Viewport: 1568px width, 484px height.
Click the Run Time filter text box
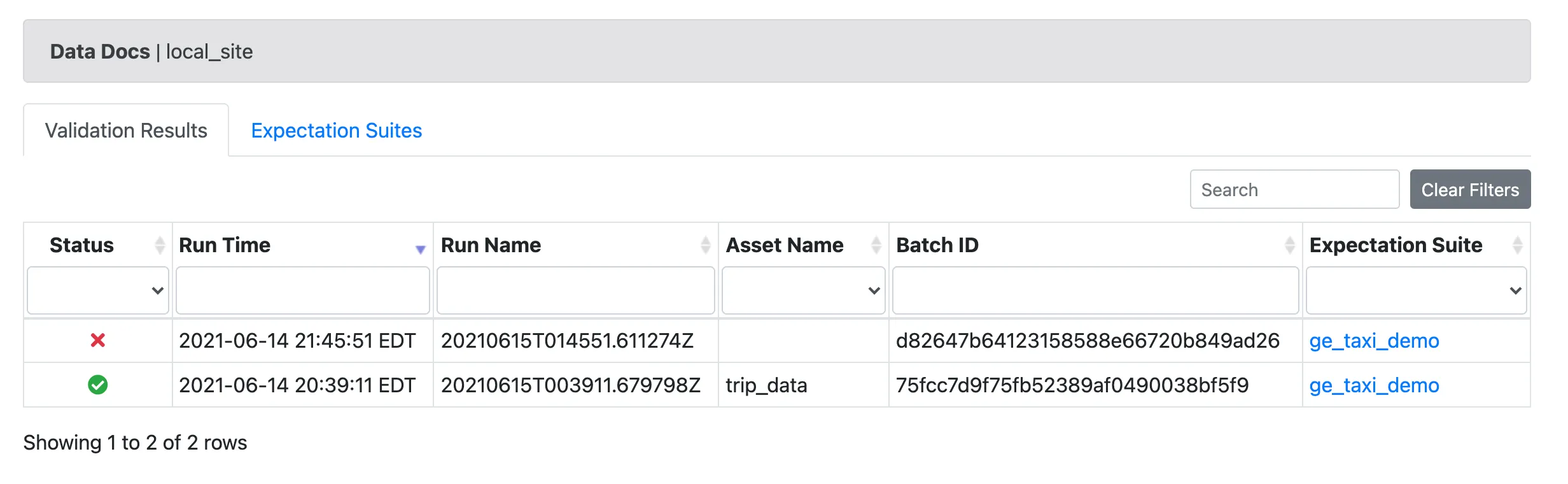(302, 290)
